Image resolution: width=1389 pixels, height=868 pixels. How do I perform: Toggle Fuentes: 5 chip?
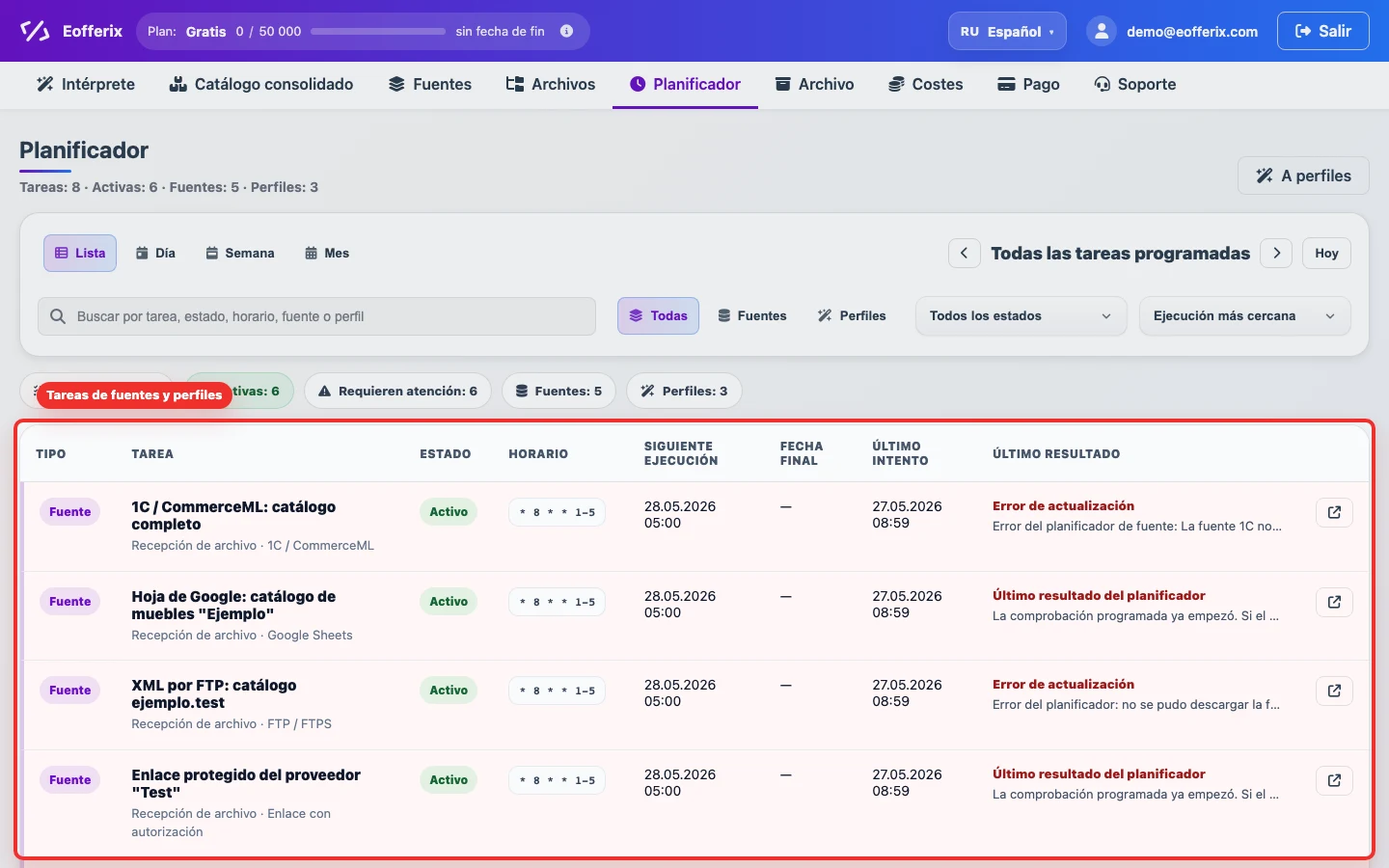pyautogui.click(x=558, y=391)
